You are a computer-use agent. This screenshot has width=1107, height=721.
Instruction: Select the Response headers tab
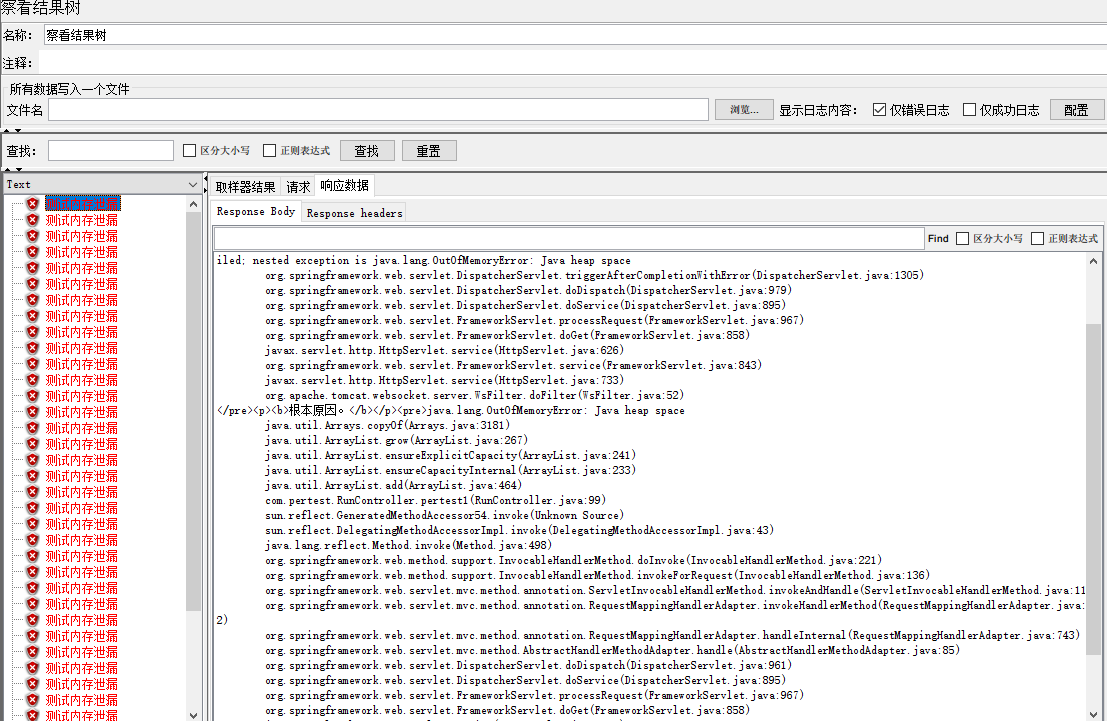pos(354,213)
